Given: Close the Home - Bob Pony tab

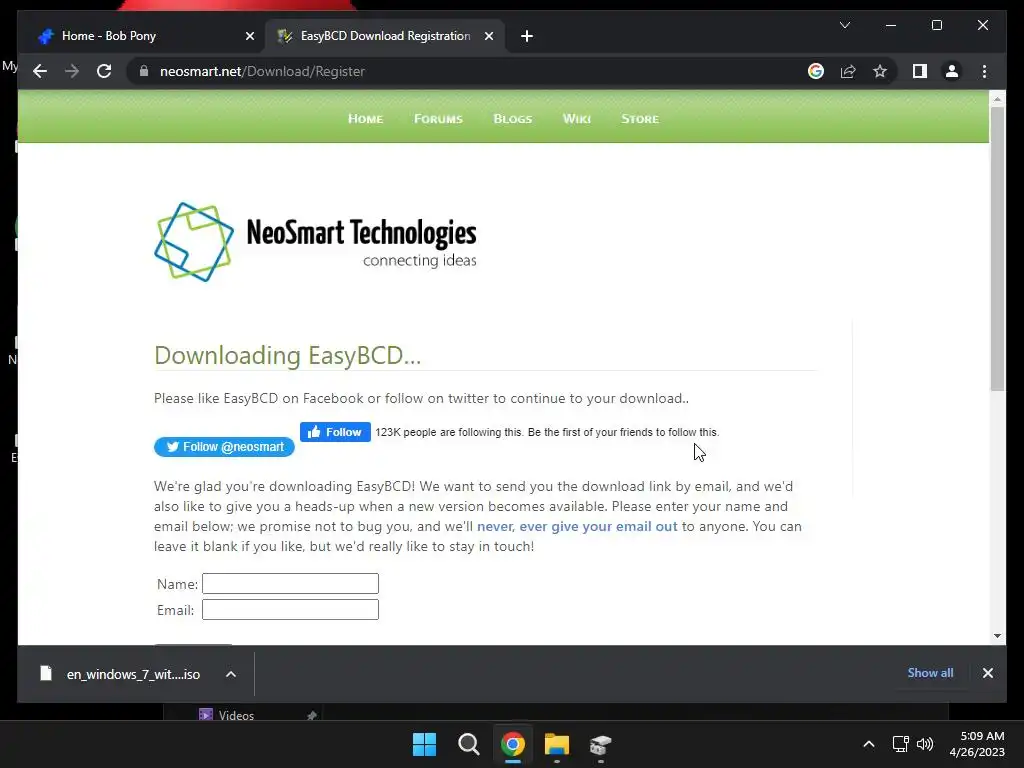Looking at the screenshot, I should point(249,36).
